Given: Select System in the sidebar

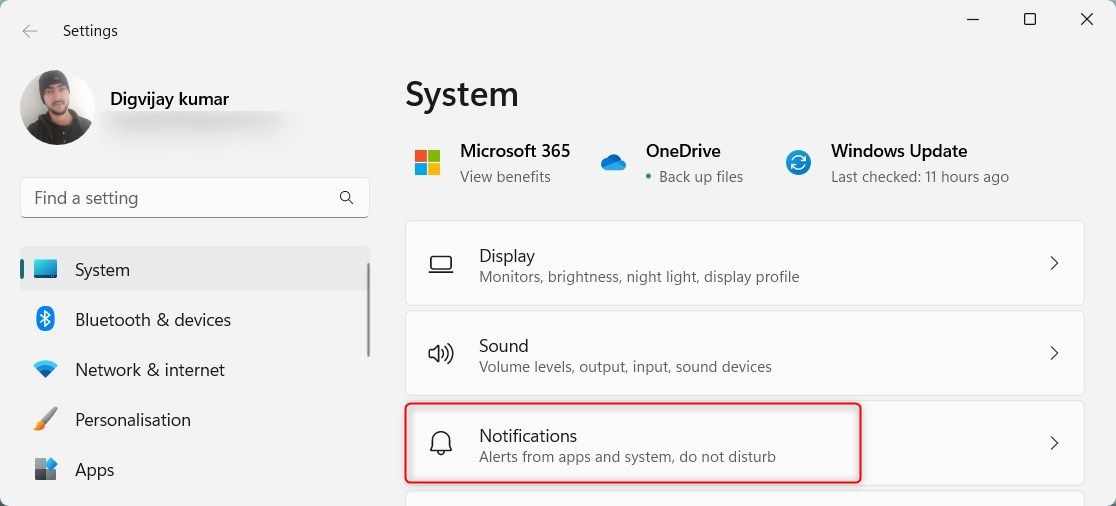Looking at the screenshot, I should (x=102, y=270).
